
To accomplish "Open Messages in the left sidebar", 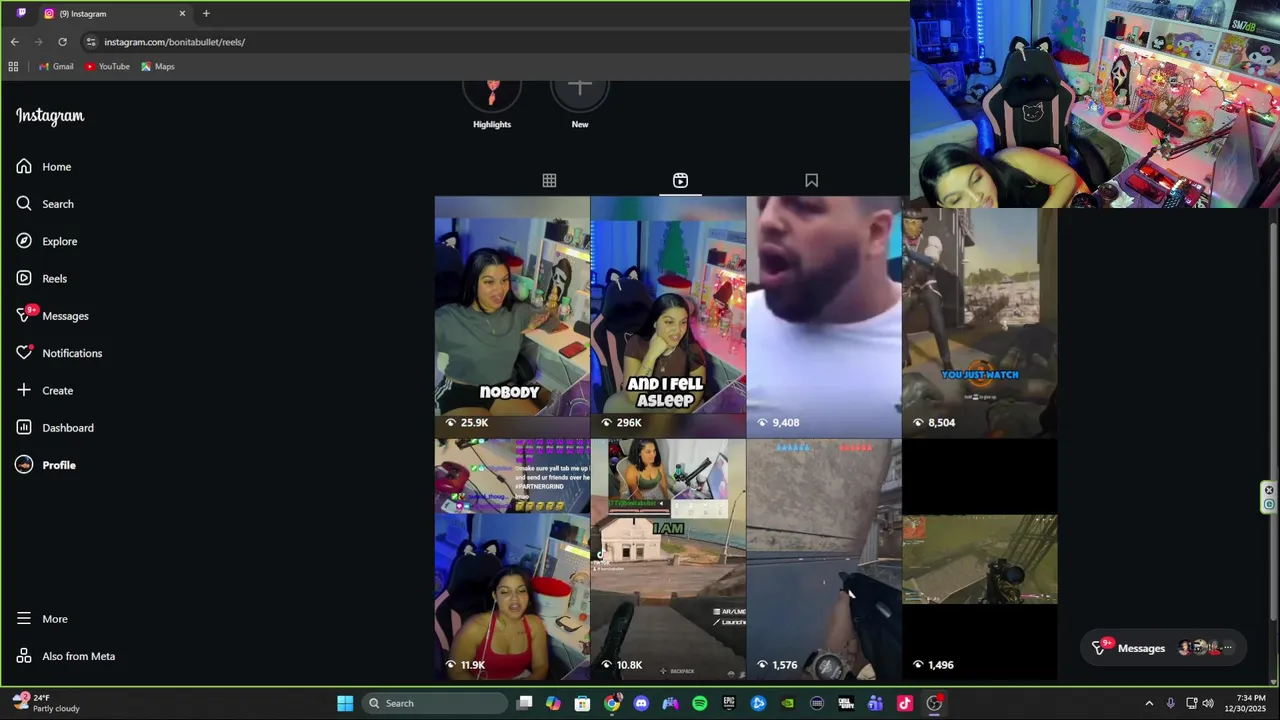I will click(x=53, y=316).
